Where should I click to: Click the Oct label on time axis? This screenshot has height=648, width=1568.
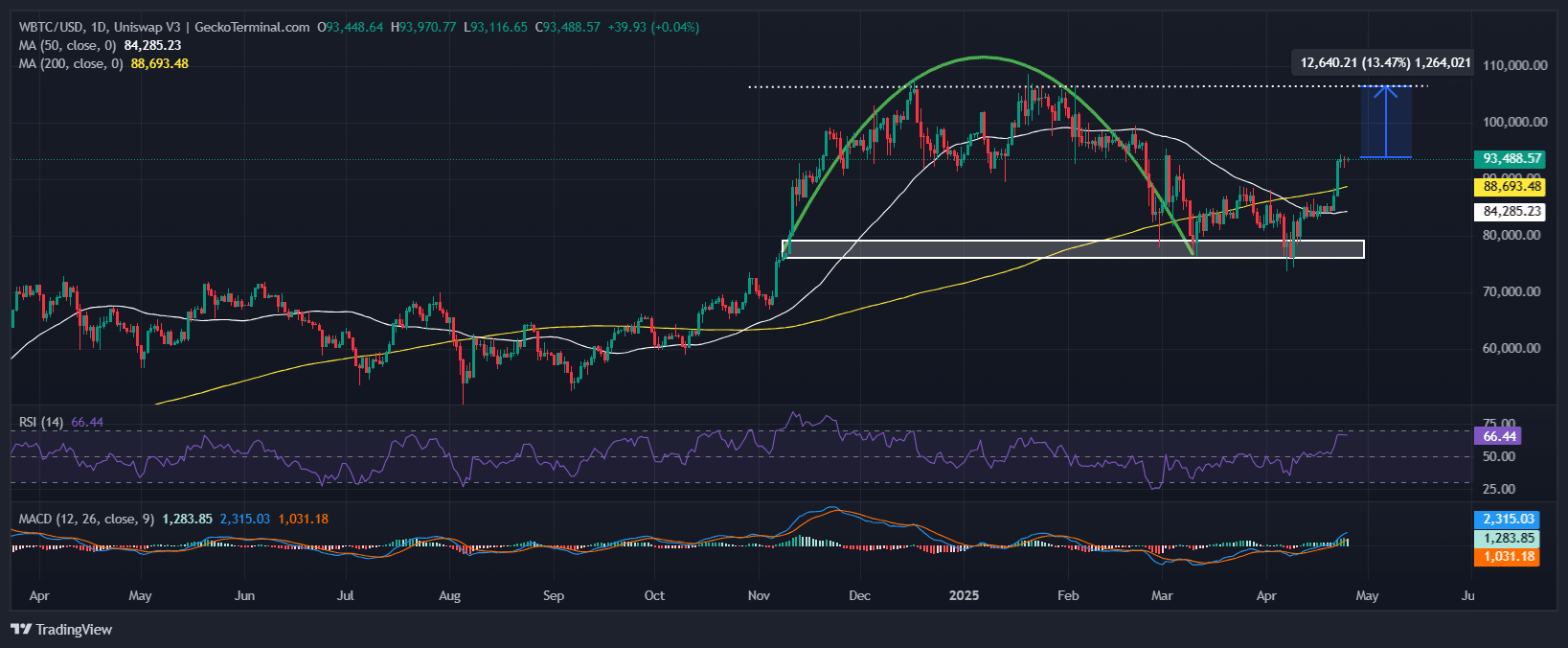click(x=654, y=595)
